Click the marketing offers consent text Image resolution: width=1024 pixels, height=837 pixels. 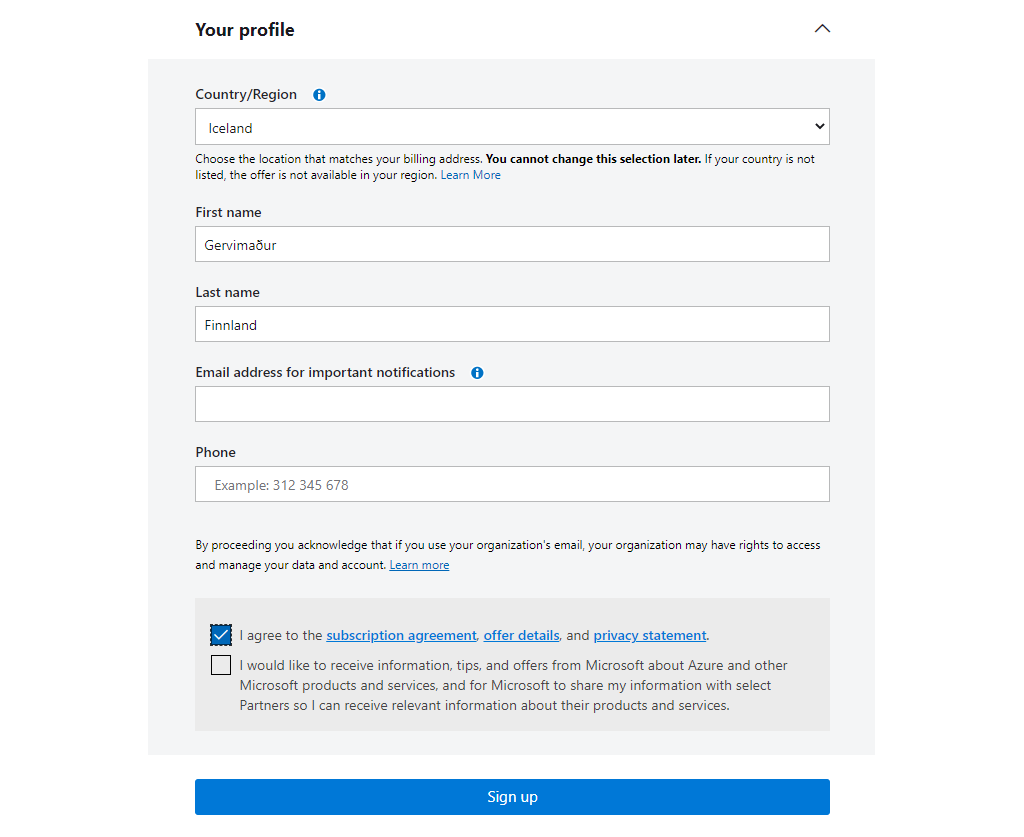click(x=513, y=685)
